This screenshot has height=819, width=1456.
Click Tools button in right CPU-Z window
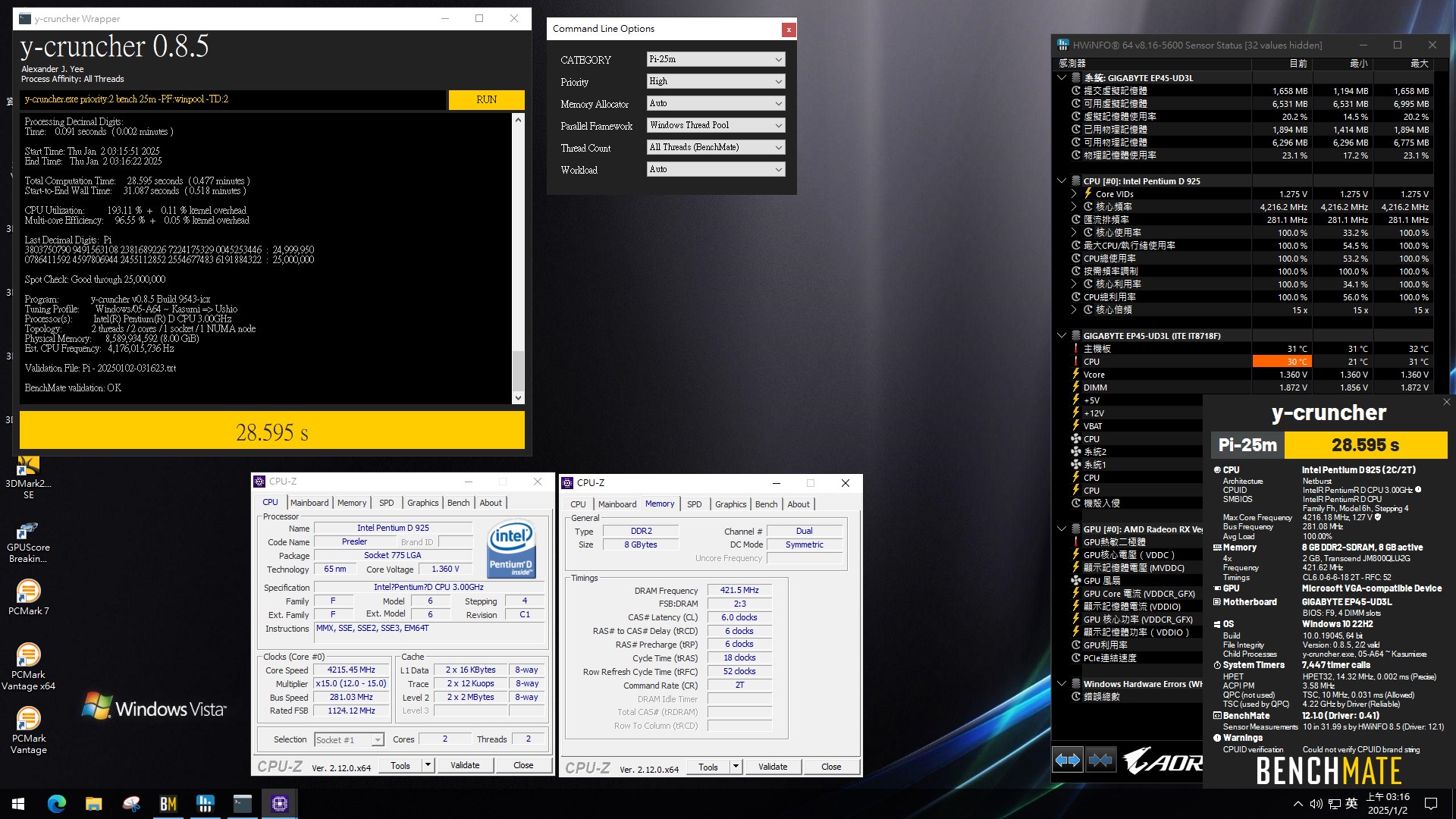708,767
